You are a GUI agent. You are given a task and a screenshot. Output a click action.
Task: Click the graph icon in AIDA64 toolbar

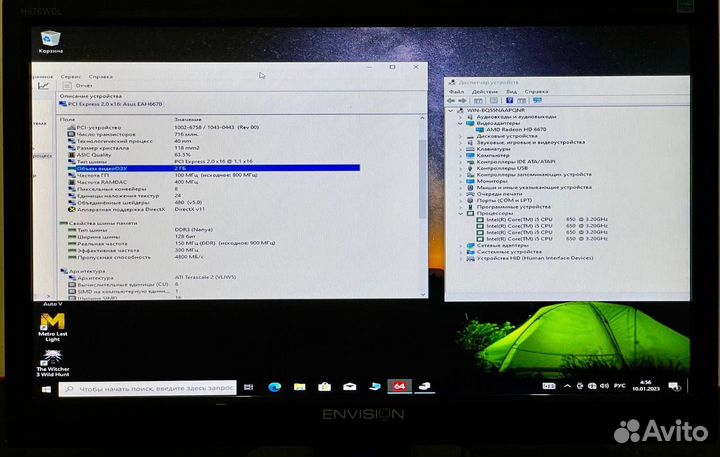(x=43, y=86)
